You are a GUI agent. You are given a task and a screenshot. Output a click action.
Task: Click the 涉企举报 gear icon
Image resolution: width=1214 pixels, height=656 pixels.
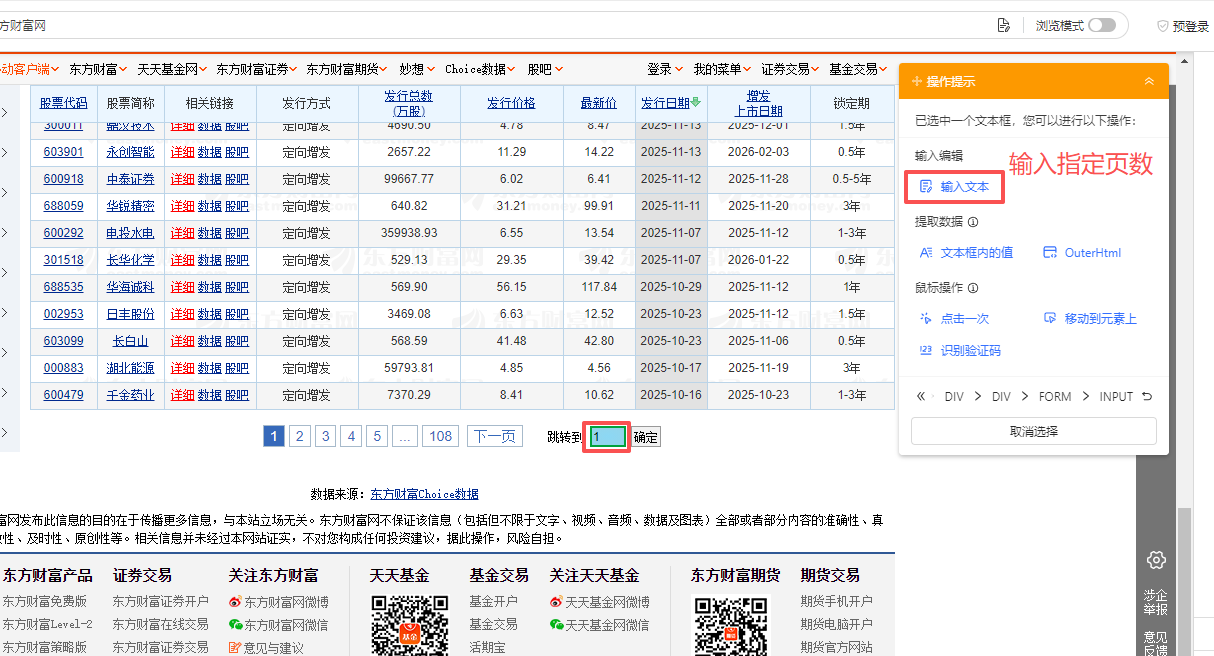click(x=1156, y=560)
